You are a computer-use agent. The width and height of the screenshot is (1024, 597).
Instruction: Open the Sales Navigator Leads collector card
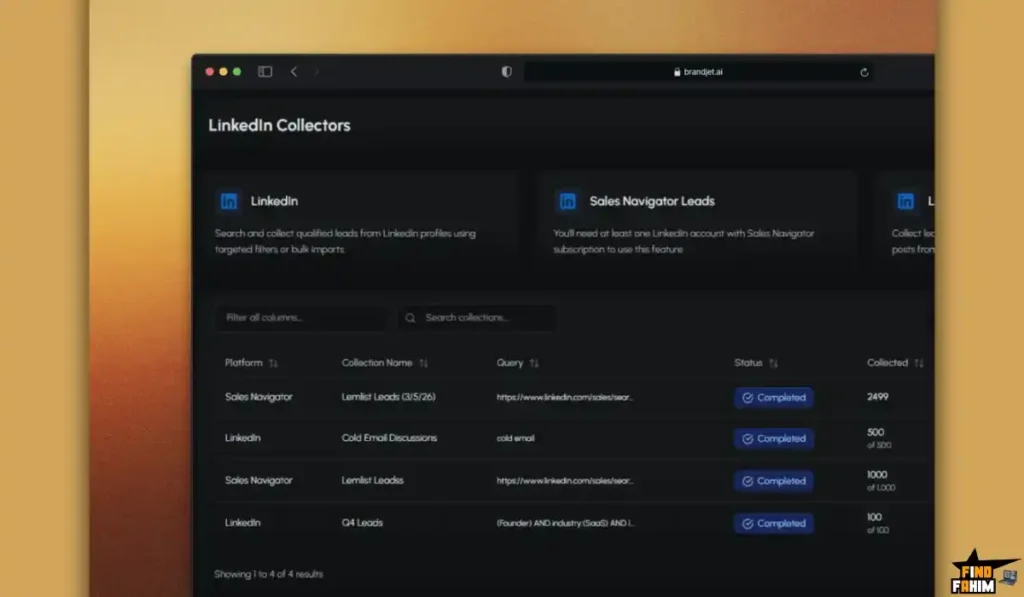[696, 223]
